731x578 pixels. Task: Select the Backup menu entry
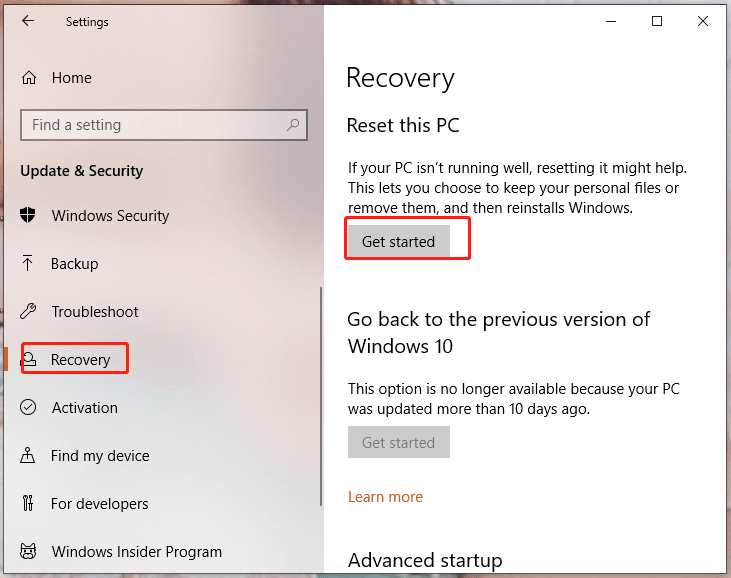[x=75, y=264]
